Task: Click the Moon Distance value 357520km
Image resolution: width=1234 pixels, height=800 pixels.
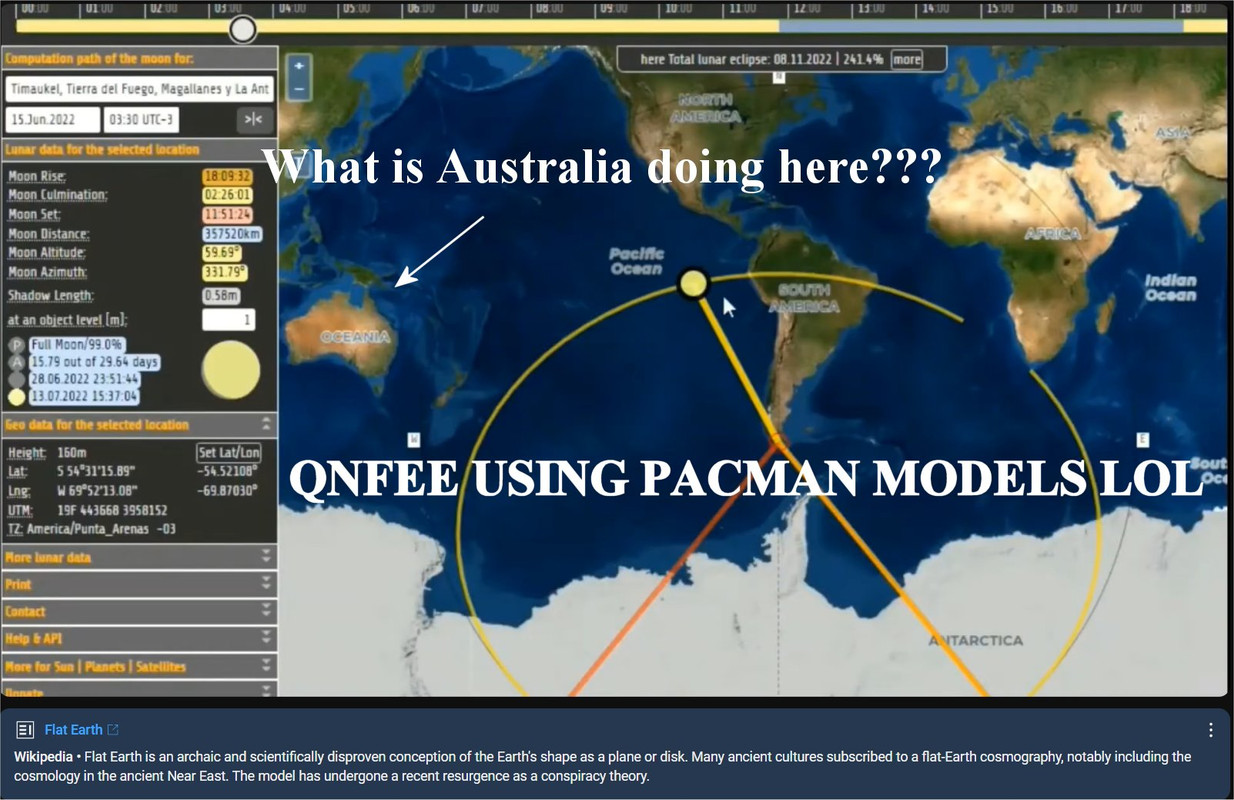Action: [232, 234]
